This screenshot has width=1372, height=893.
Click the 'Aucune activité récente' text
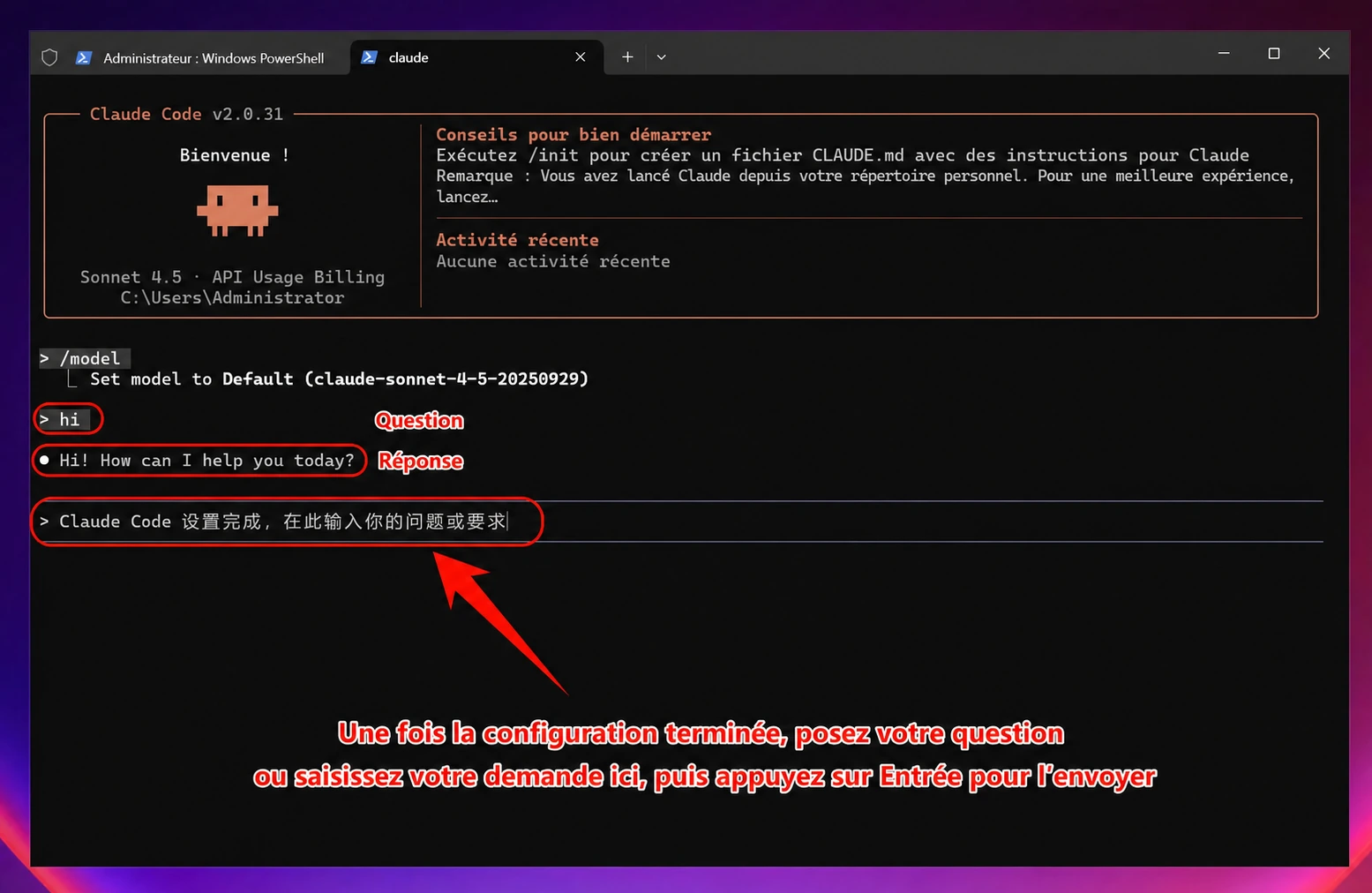pyautogui.click(x=553, y=261)
